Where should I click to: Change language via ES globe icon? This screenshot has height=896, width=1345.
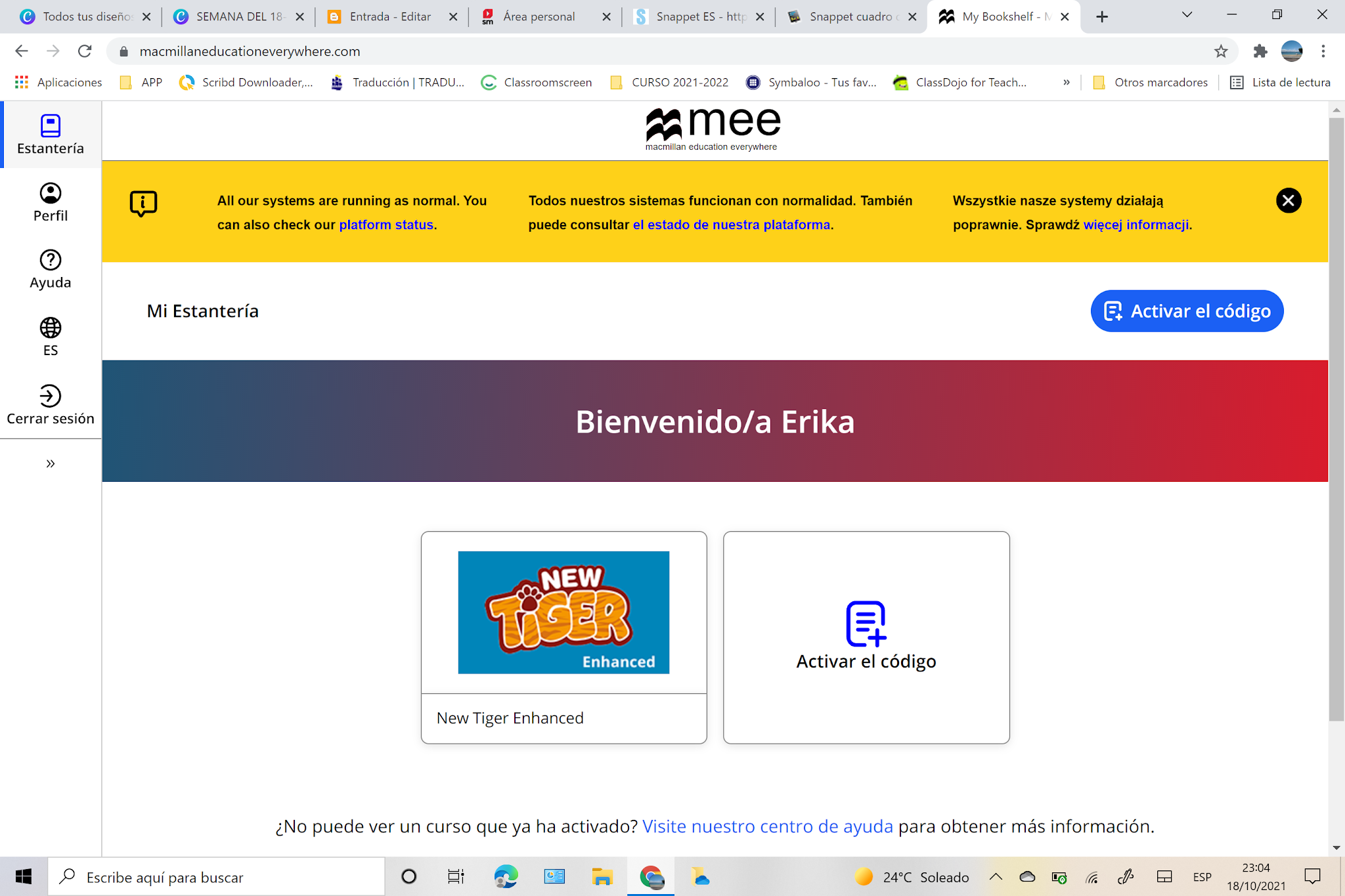point(51,337)
